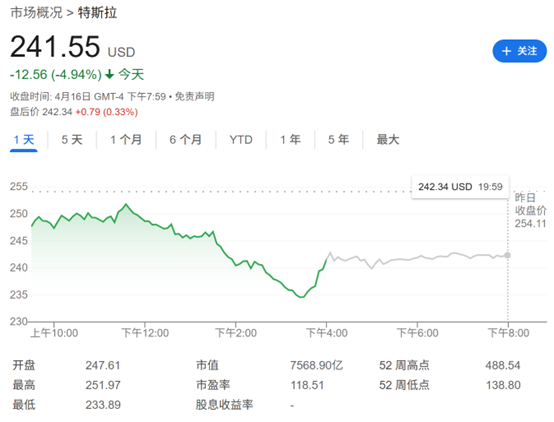Switch to the 1 年 range tab
Viewport: 554px width, 422px height.
tap(290, 140)
